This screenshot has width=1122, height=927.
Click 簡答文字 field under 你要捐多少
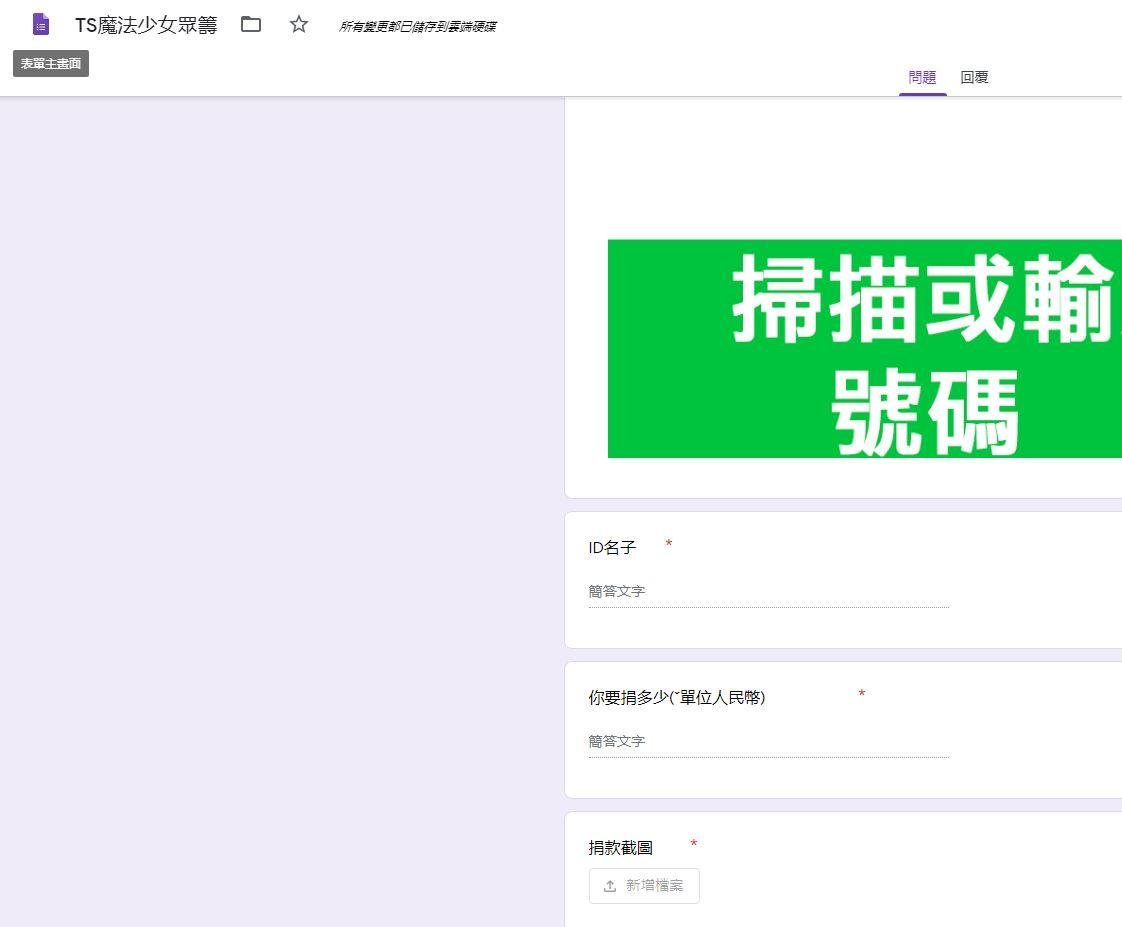768,742
